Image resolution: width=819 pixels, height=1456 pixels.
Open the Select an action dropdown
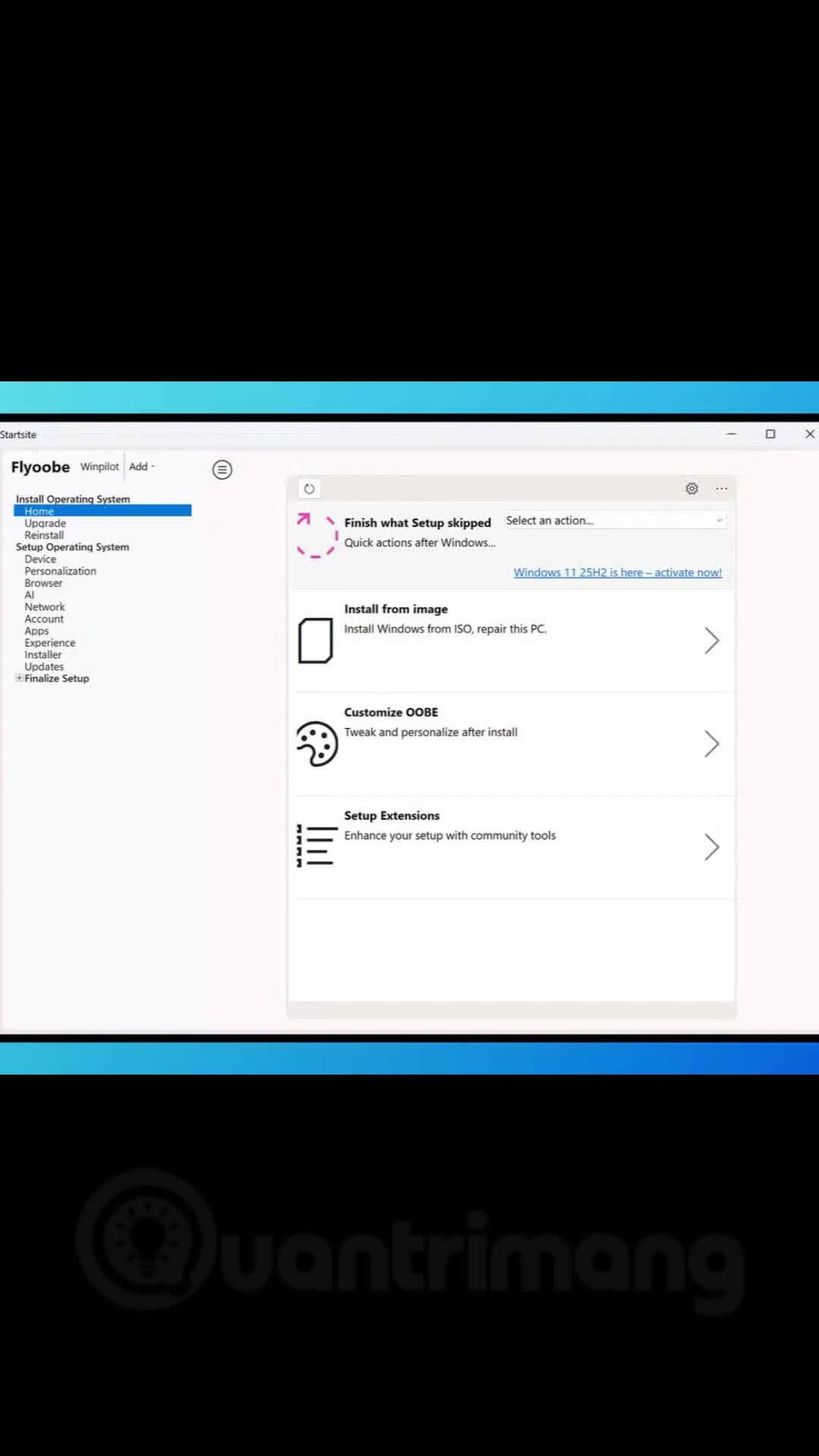click(x=615, y=520)
